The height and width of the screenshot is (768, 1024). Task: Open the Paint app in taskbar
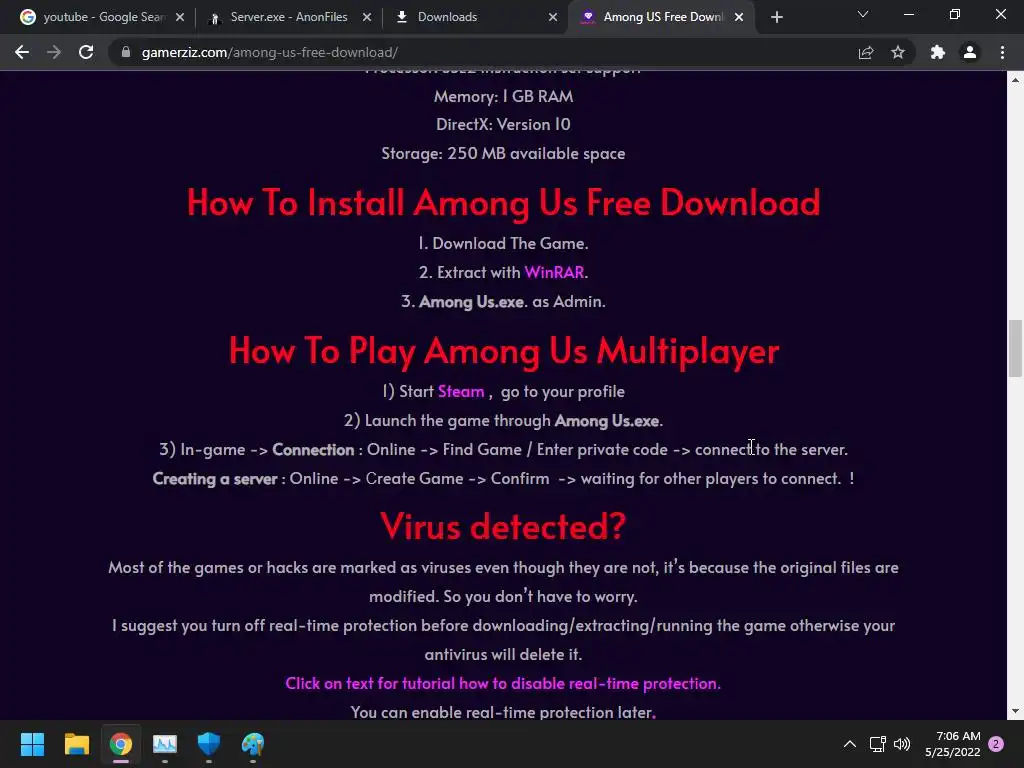click(x=253, y=744)
